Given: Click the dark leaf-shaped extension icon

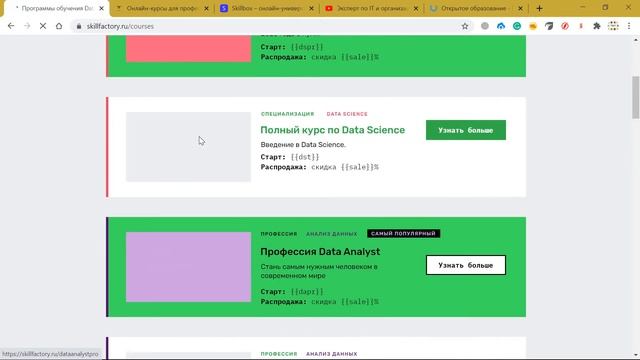Looking at the screenshot, I should point(549,26).
